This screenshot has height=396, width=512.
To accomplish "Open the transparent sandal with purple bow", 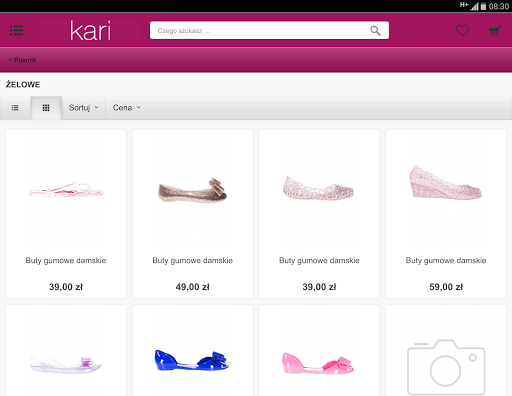I will point(66,364).
